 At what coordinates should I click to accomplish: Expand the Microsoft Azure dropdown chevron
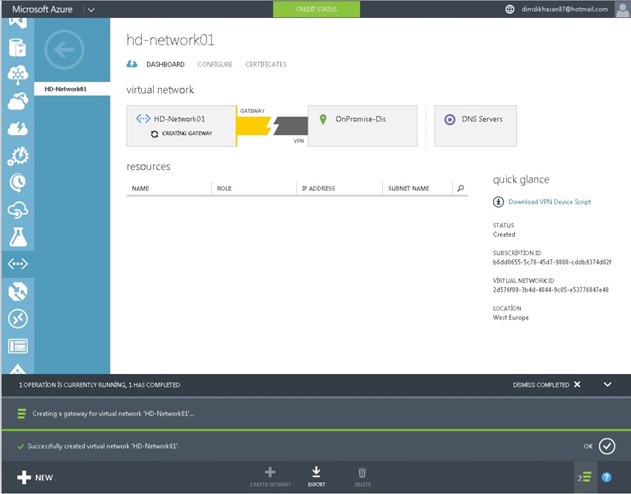(x=91, y=10)
